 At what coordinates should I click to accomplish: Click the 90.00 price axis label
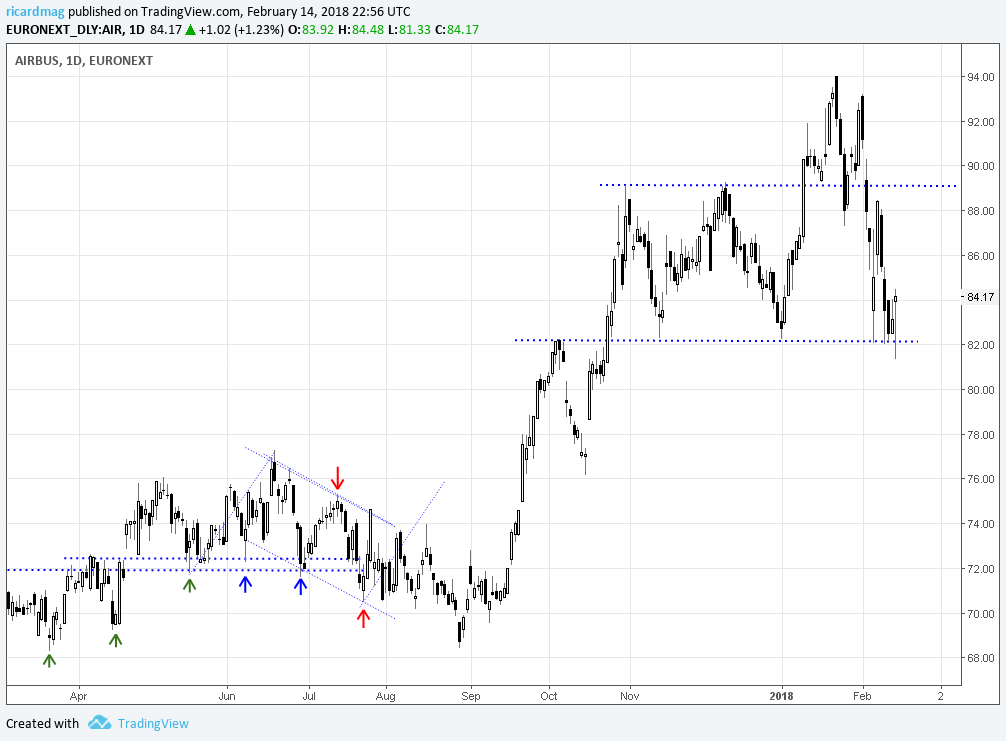(x=980, y=166)
